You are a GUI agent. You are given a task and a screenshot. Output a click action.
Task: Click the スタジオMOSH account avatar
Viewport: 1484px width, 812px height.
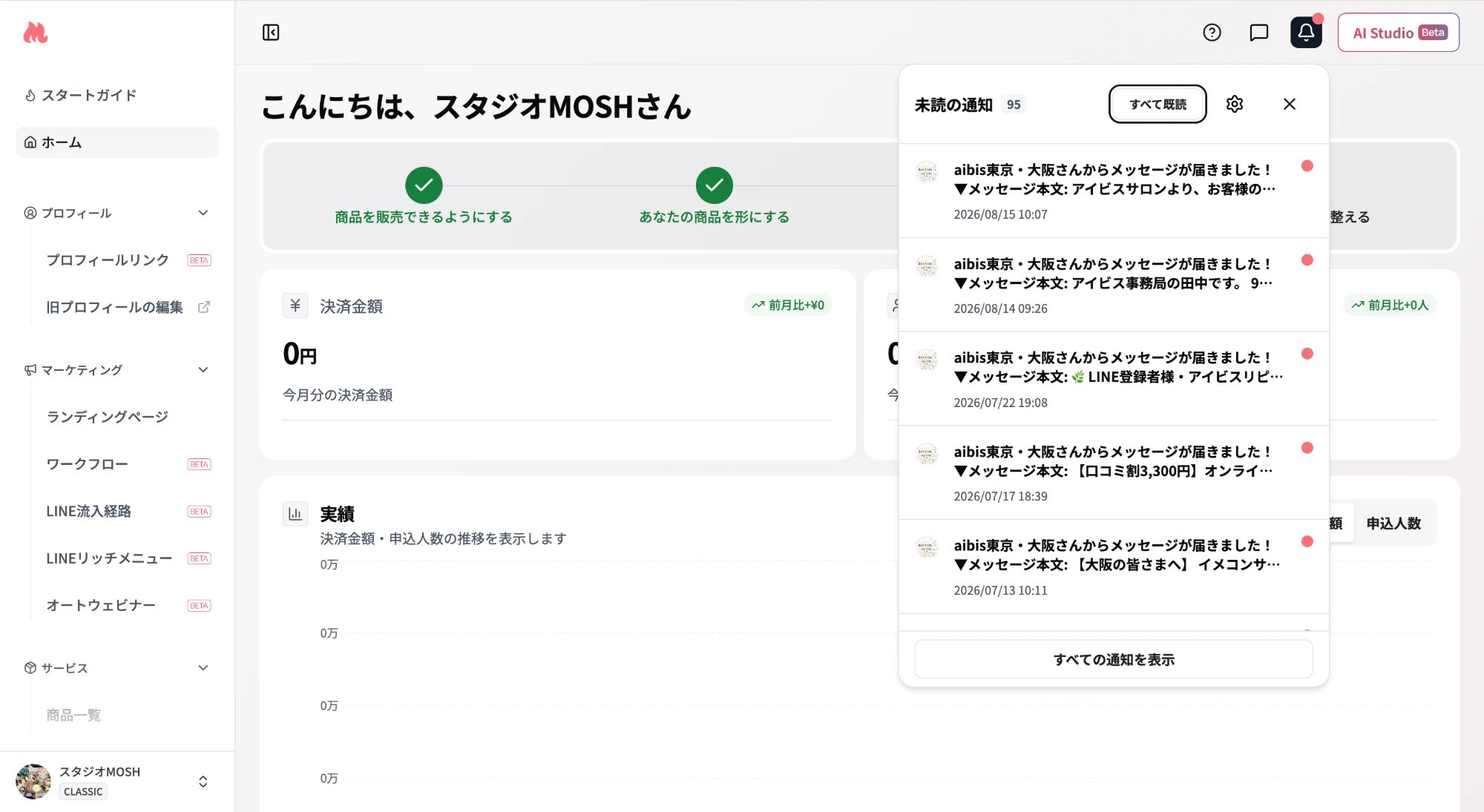(33, 782)
